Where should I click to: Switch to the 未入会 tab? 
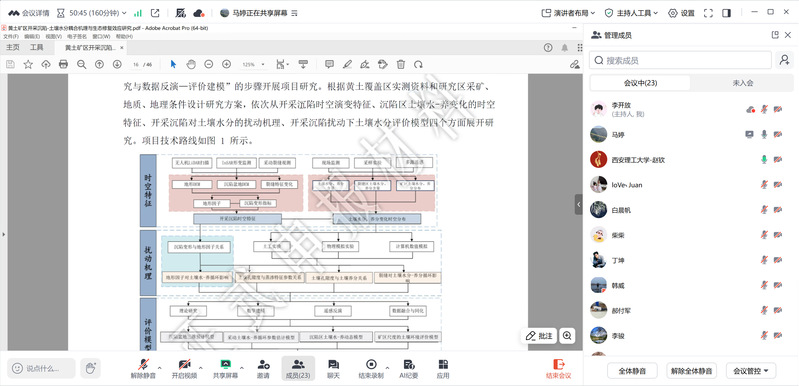(742, 82)
